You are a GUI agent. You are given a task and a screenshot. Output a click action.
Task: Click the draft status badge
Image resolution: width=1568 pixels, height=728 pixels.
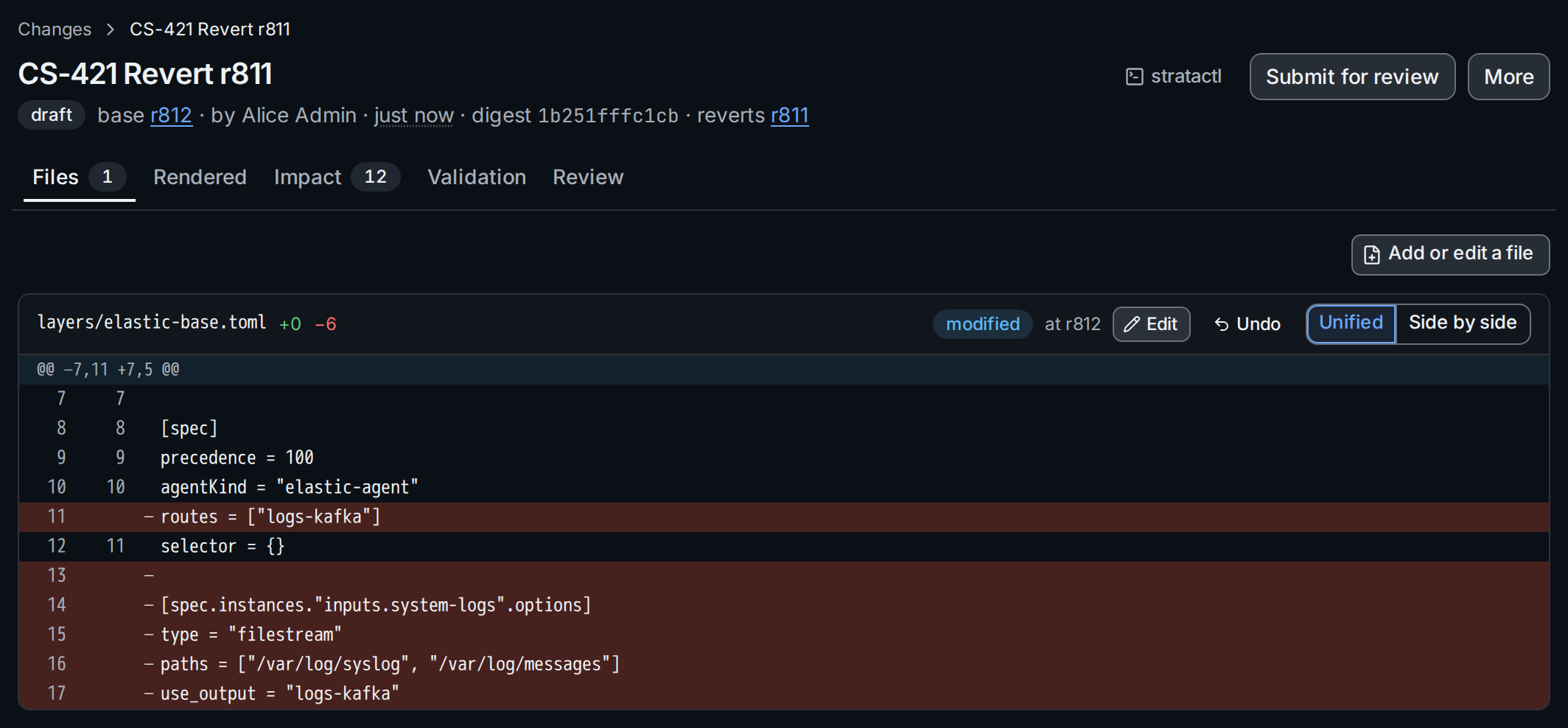point(52,115)
